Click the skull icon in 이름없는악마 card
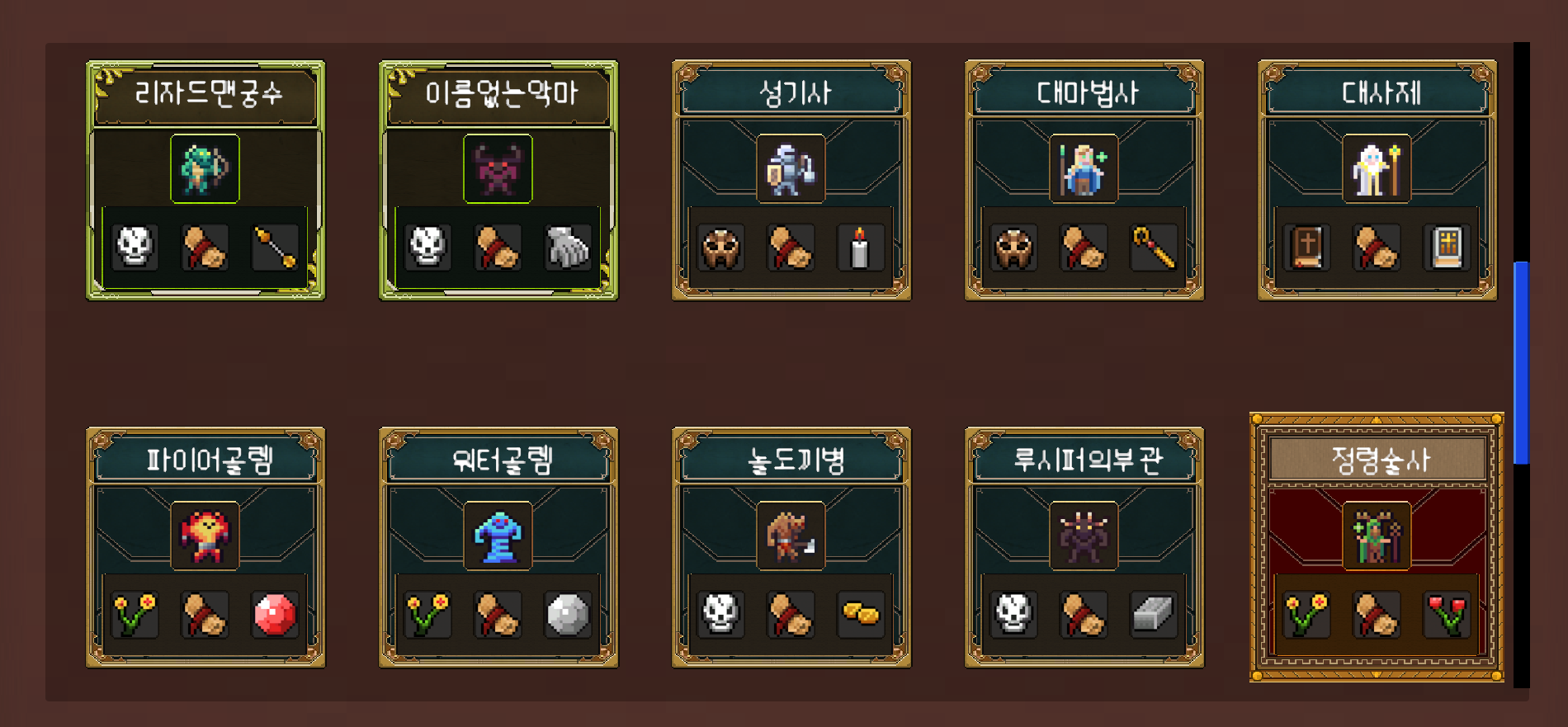The image size is (1568, 727). pos(427,247)
